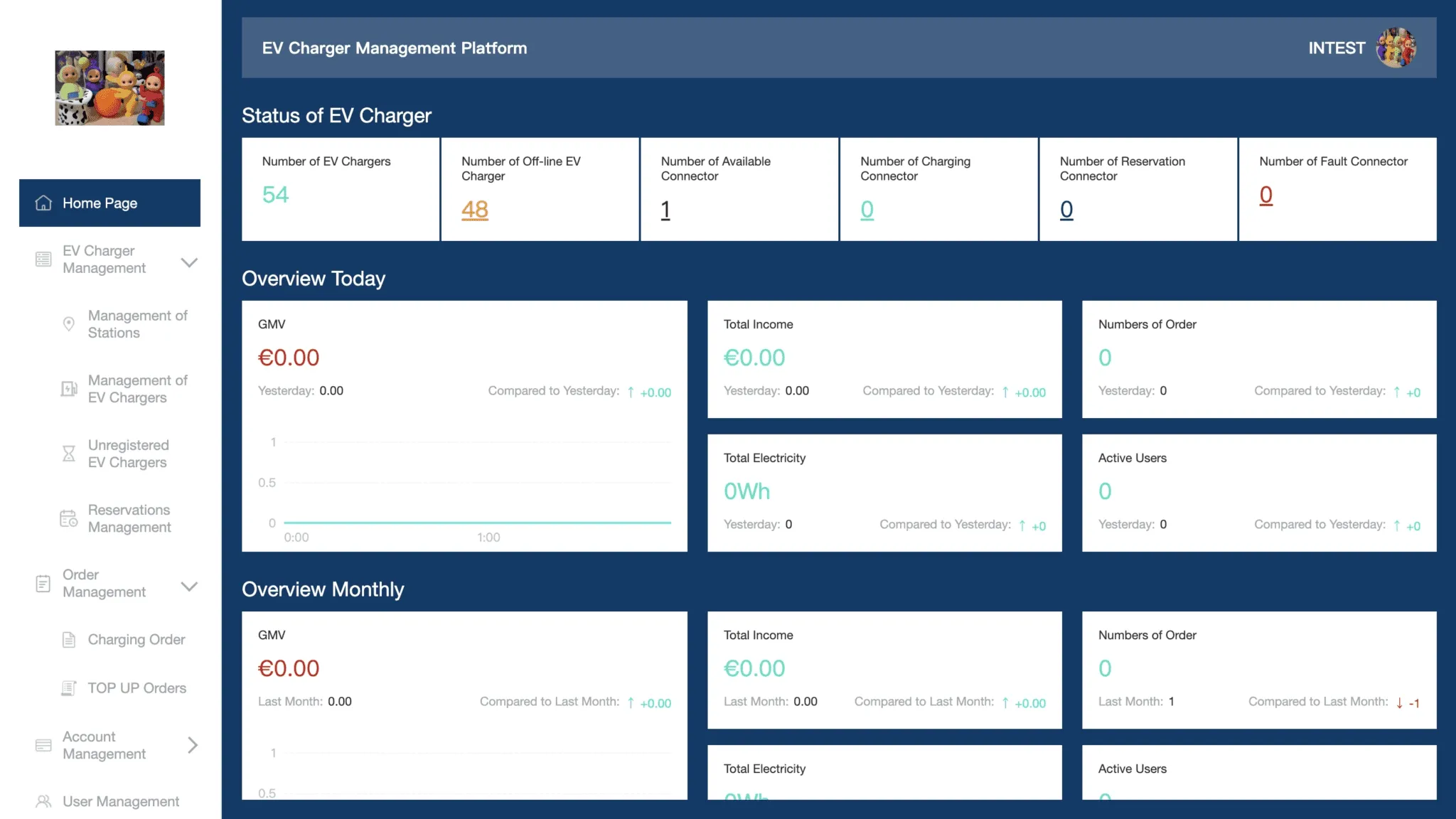
Task: Click the Reservations Management calendar icon
Action: [x=69, y=519]
